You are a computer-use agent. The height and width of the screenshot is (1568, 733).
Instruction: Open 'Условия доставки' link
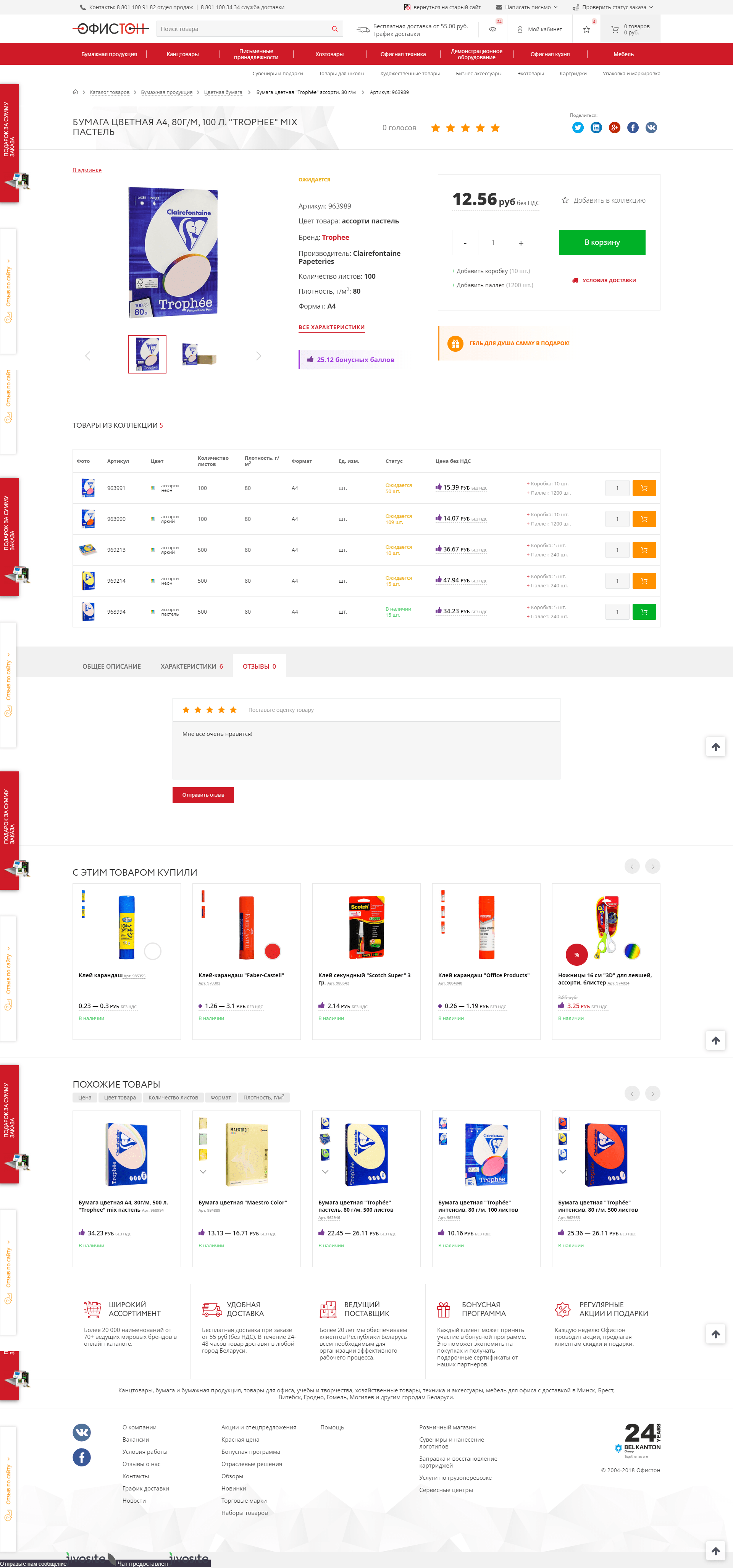click(x=604, y=281)
